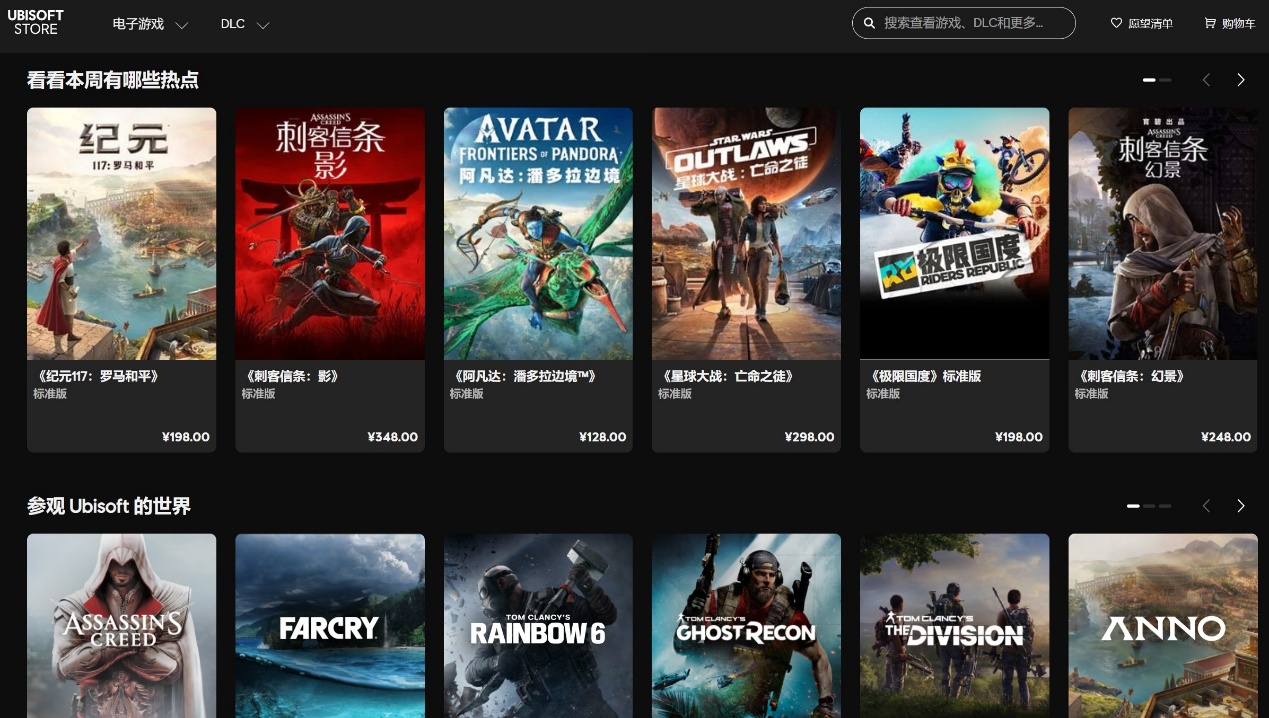Open the Ghost Recon franchise tile
The image size is (1269, 718).
(746, 626)
